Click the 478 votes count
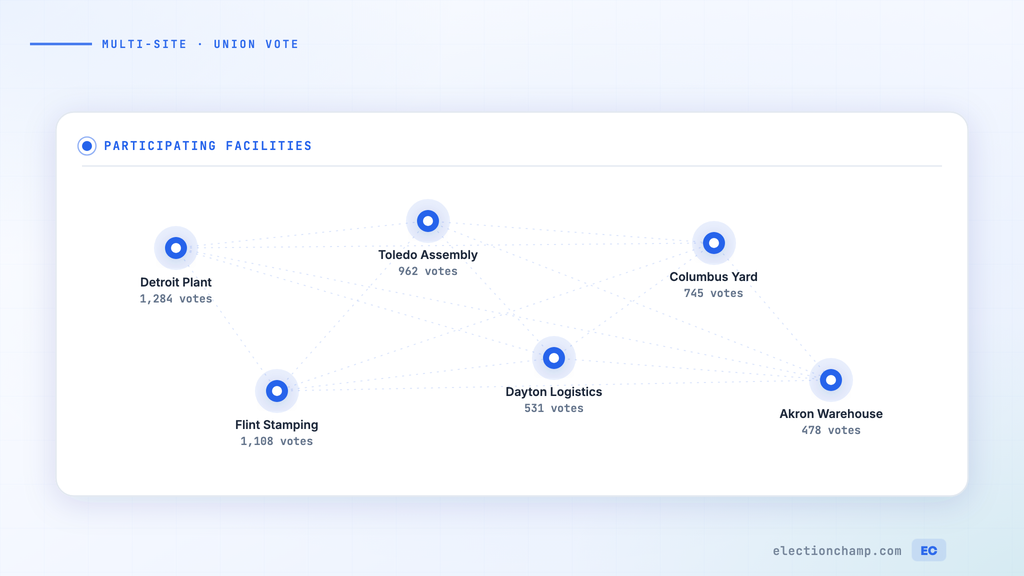 pos(831,431)
